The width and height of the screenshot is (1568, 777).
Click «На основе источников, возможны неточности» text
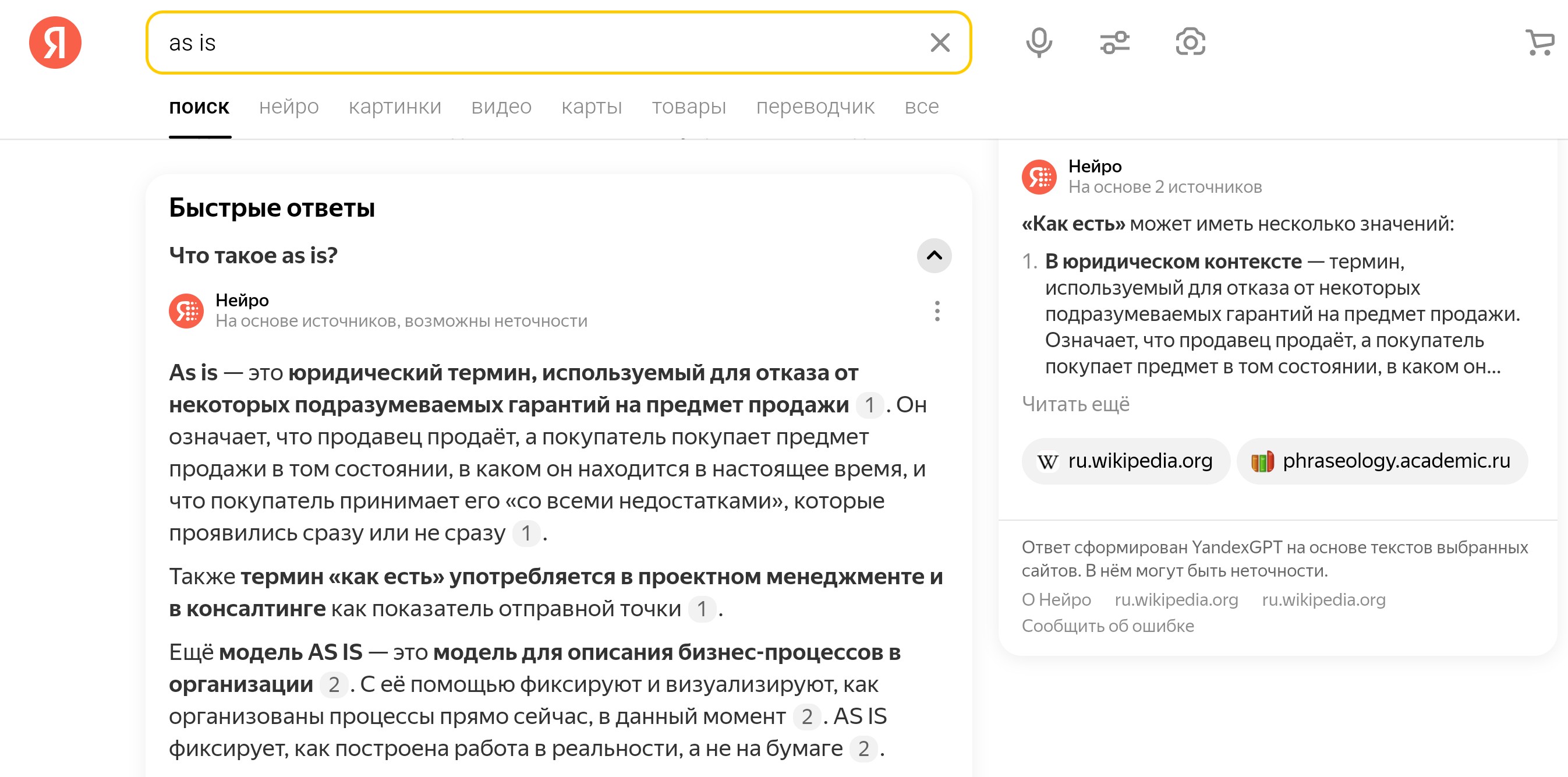point(401,322)
